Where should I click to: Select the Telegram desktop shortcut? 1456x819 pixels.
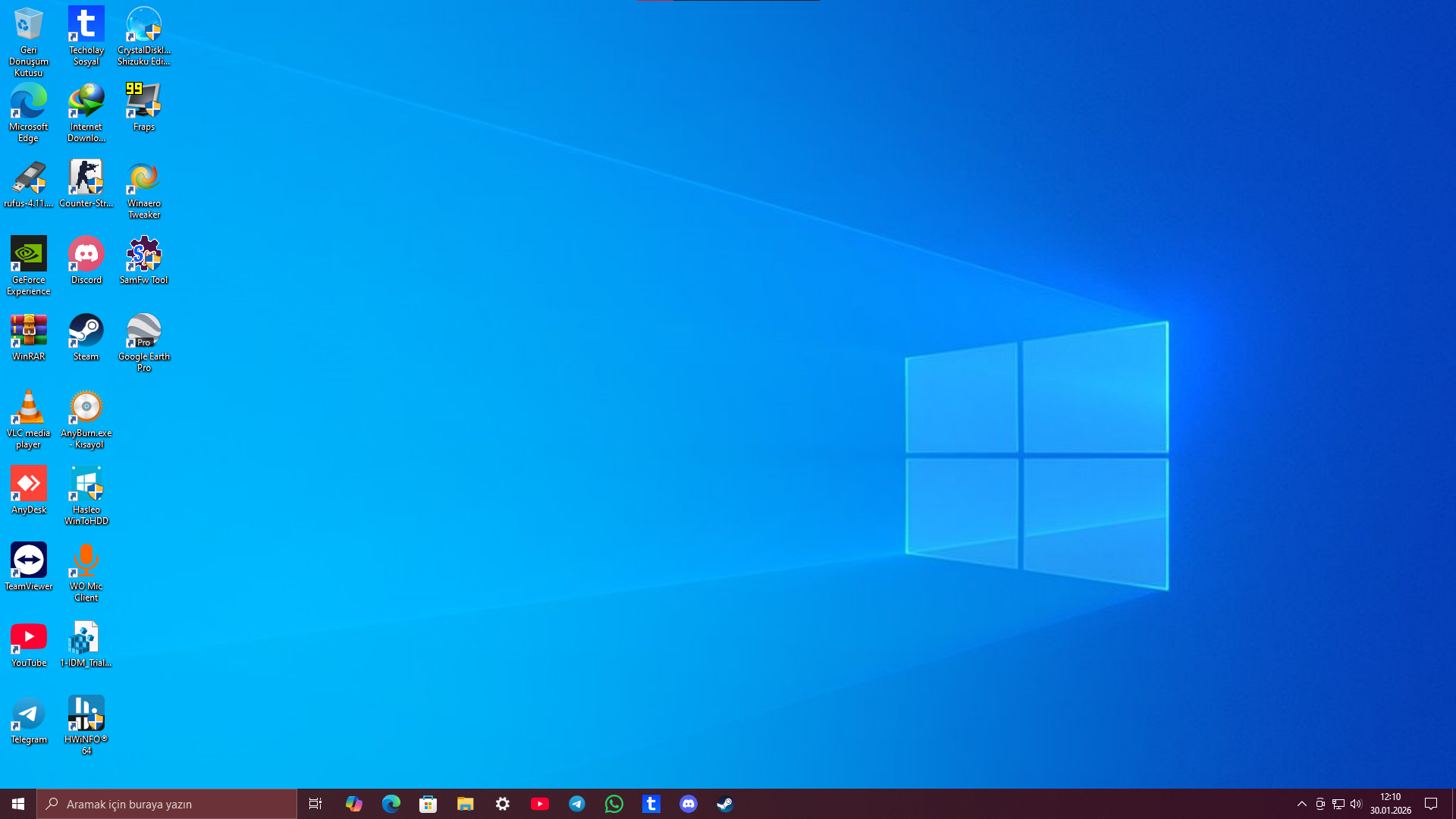pyautogui.click(x=29, y=720)
